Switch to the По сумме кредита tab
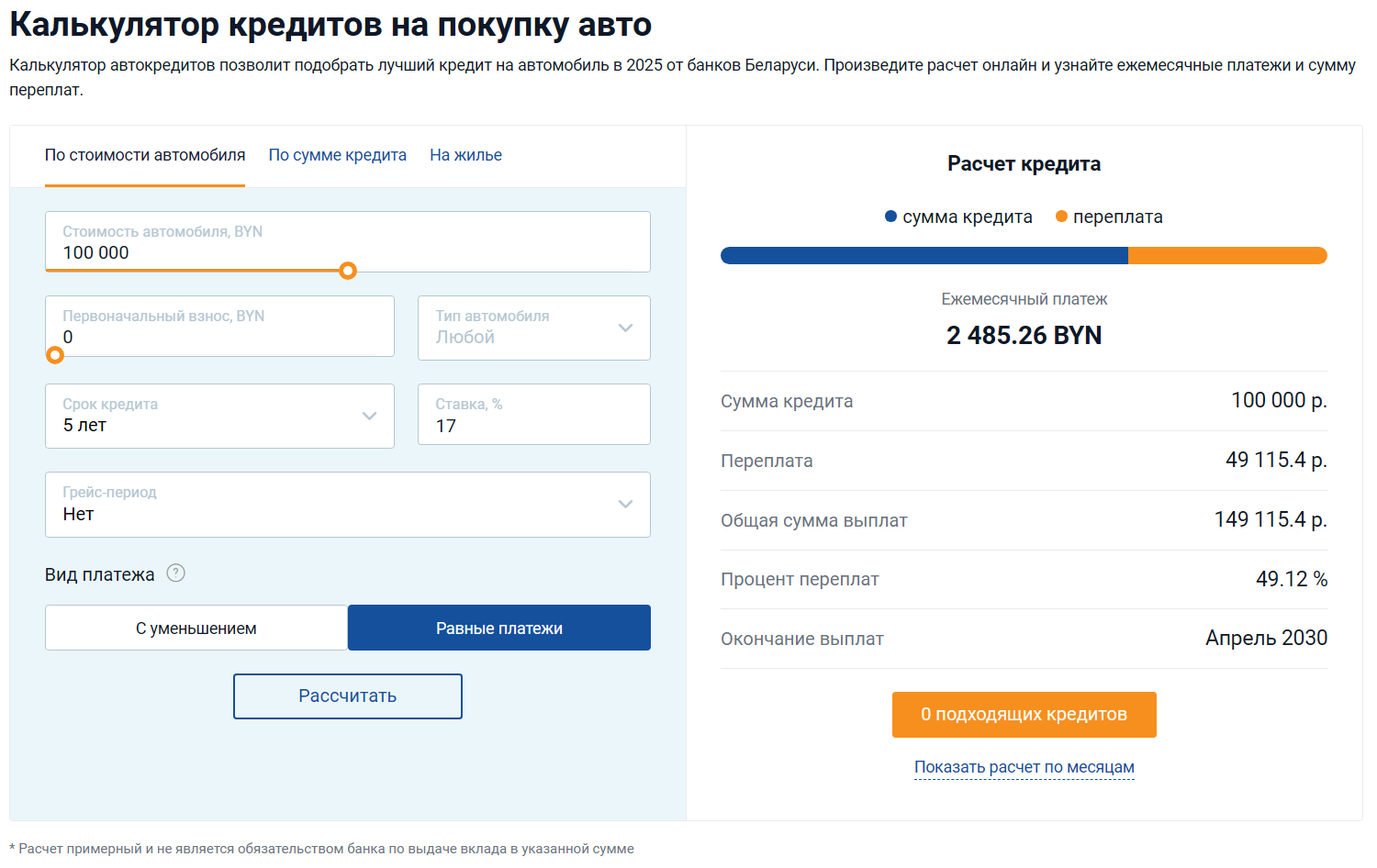The image size is (1377, 868). (337, 155)
